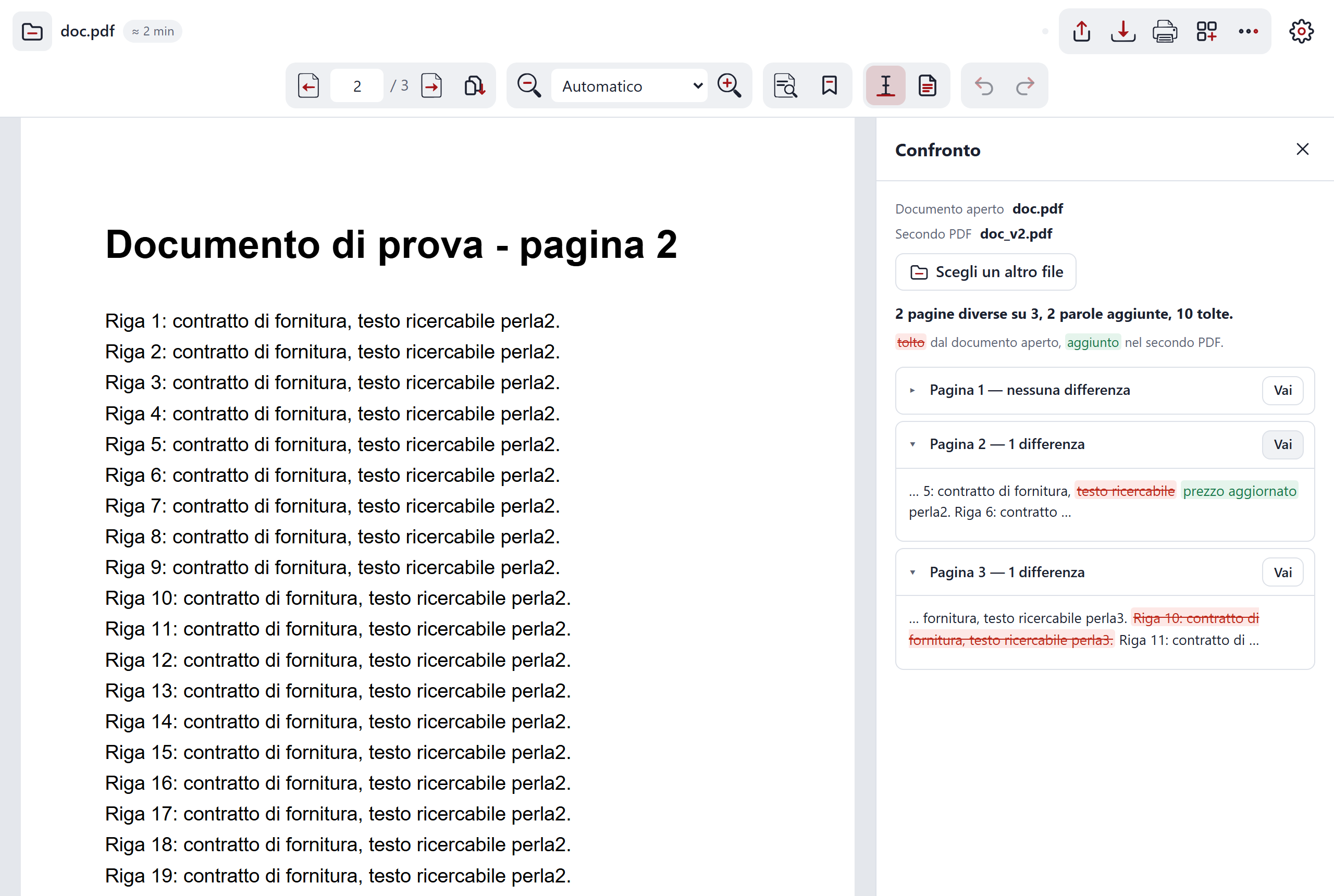1334x896 pixels.
Task: Undo the last action
Action: (984, 86)
